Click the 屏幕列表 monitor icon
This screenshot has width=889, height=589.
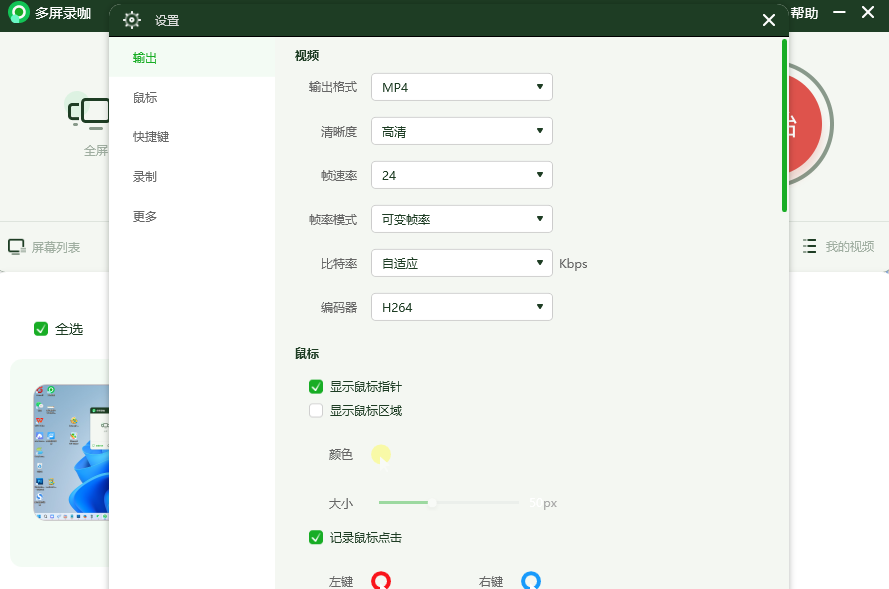16,247
